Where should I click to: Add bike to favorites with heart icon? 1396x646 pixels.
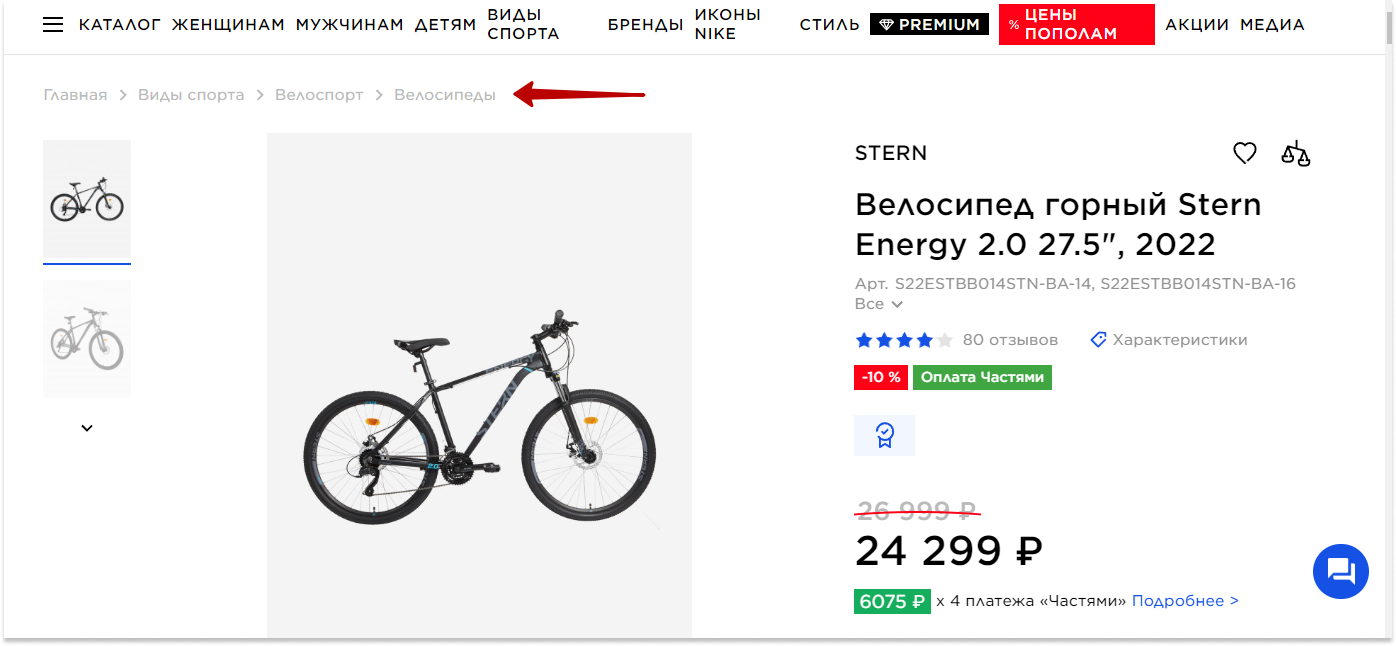(1244, 154)
